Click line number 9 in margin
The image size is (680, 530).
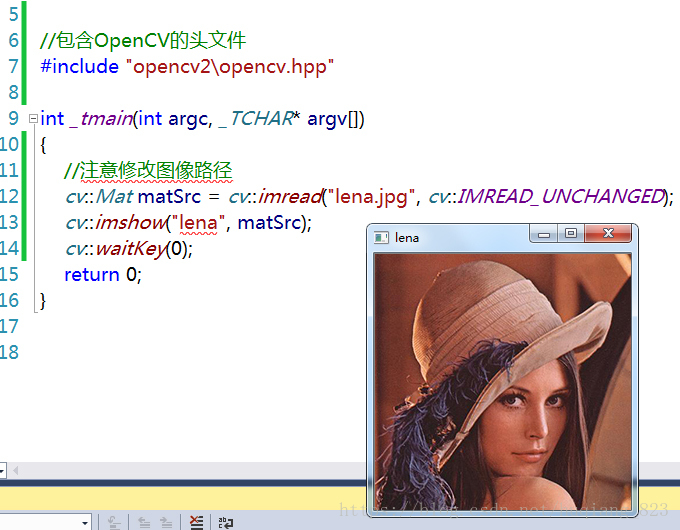(13, 118)
